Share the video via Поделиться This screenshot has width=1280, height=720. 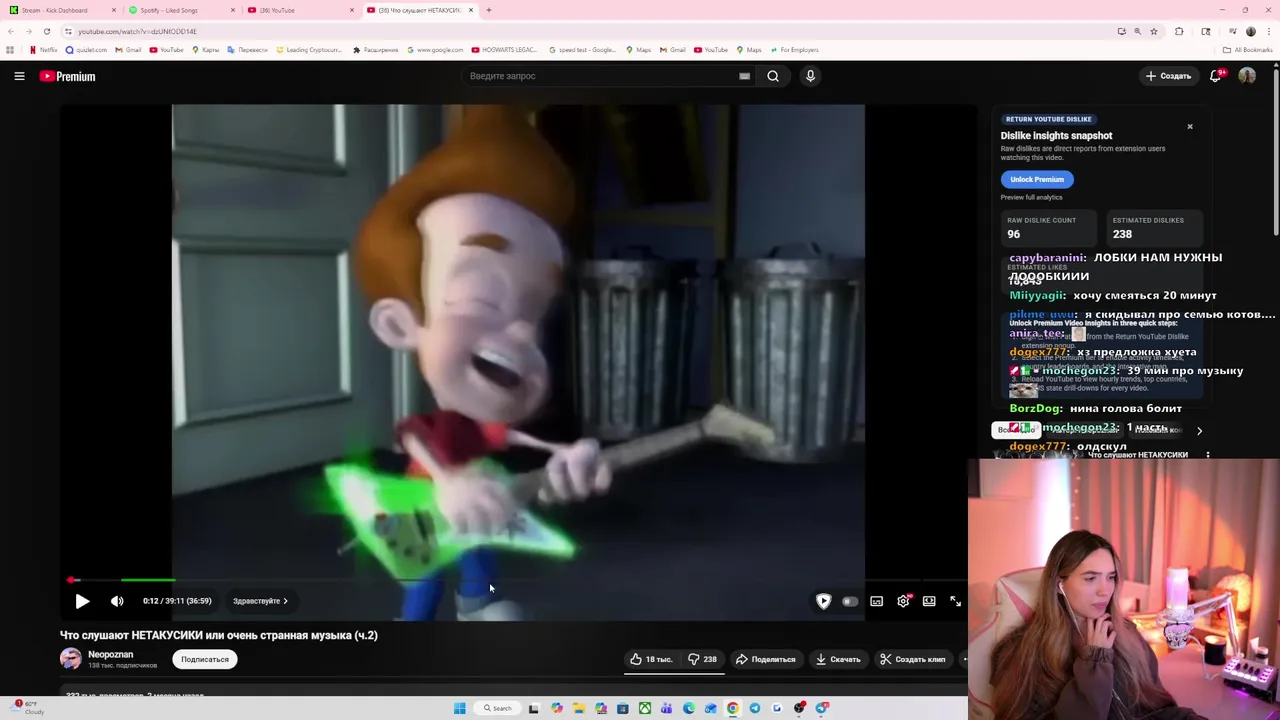point(766,659)
